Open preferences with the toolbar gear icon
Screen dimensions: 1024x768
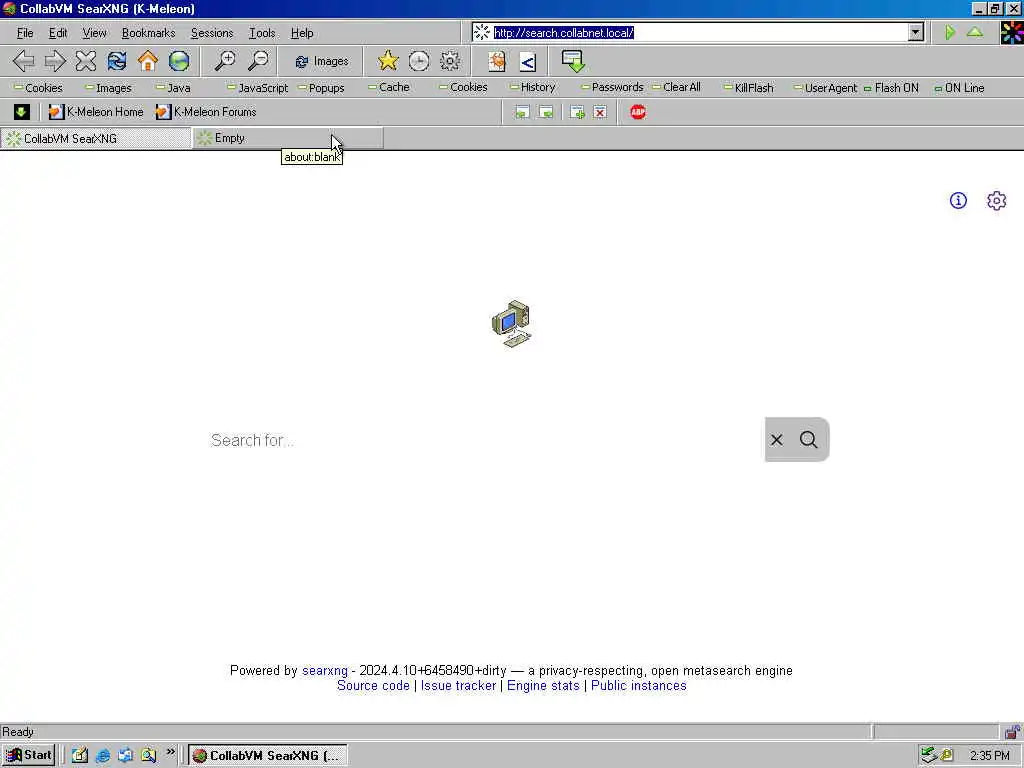tap(450, 61)
